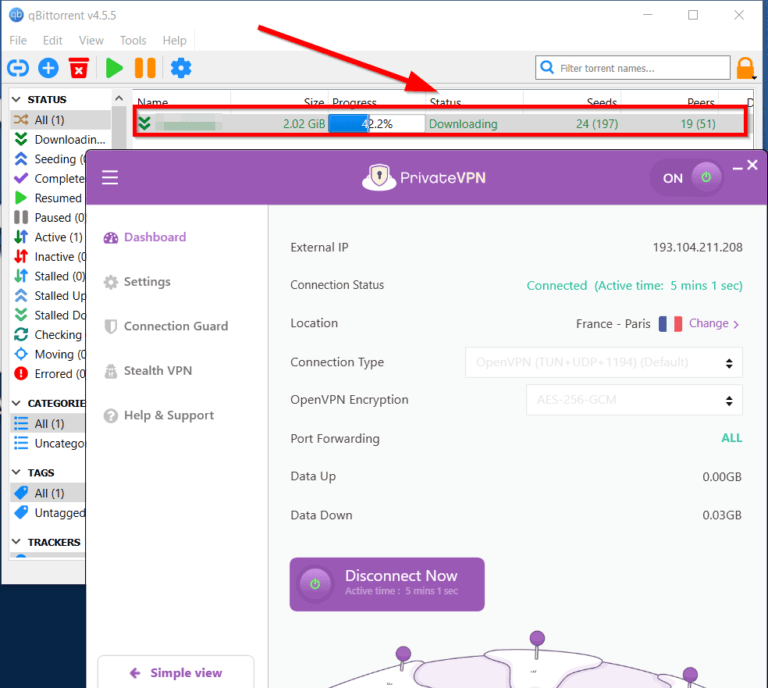Collapse the CATEGORIES section

[x=16, y=403]
